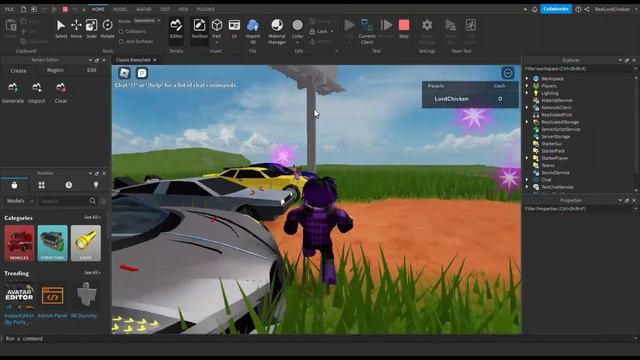This screenshot has height=360, width=640.
Task: Choose the Select tool in the ribbon
Action: [61, 29]
